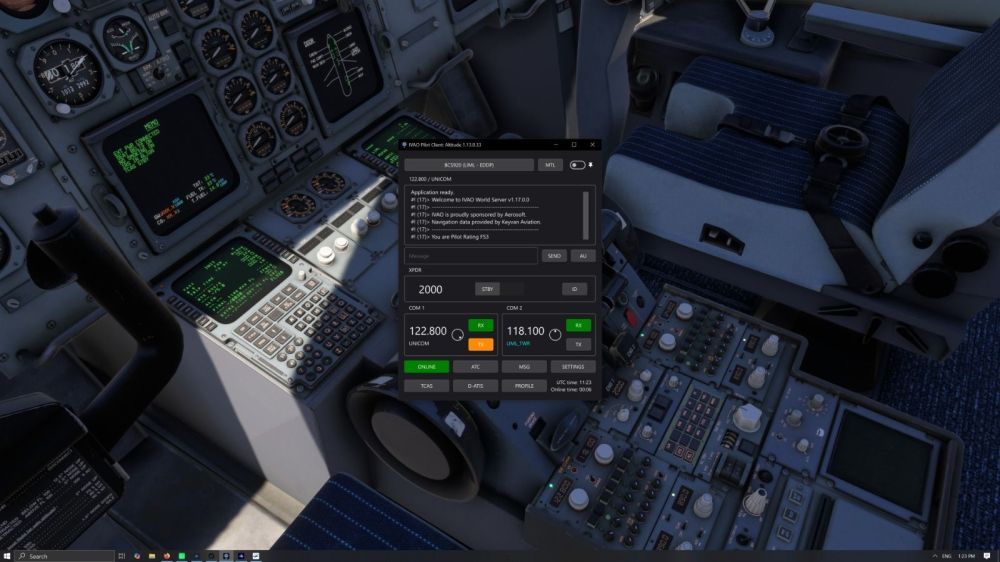The width and height of the screenshot is (1000, 562).
Task: Click the UNICOM label under COM 1
Action: (x=419, y=344)
